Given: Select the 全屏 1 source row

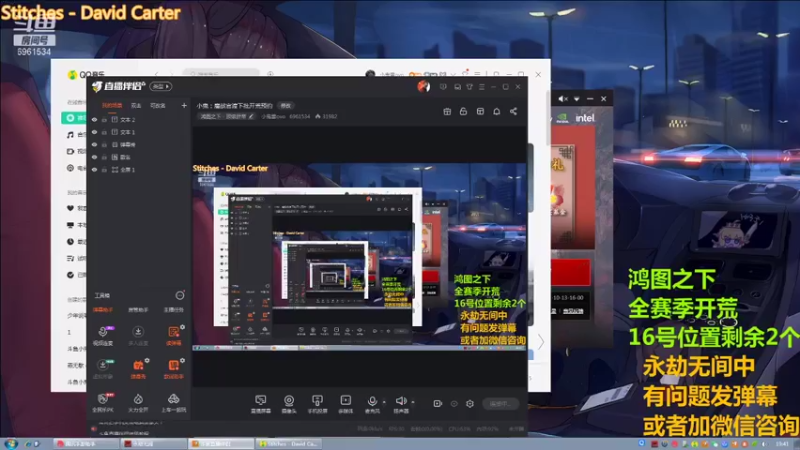Looking at the screenshot, I should click(x=139, y=169).
